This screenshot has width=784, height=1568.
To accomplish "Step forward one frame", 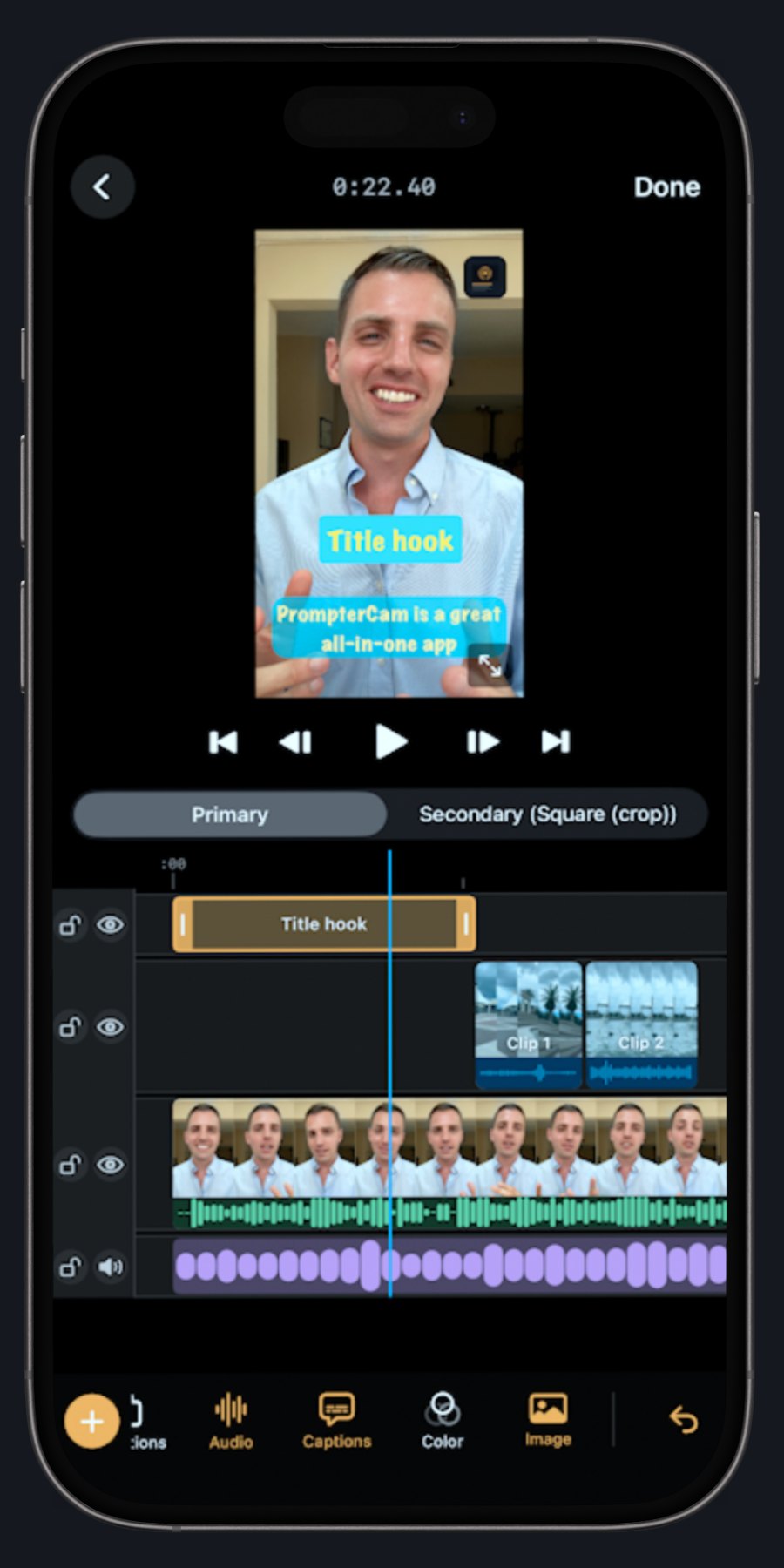I will 483,742.
